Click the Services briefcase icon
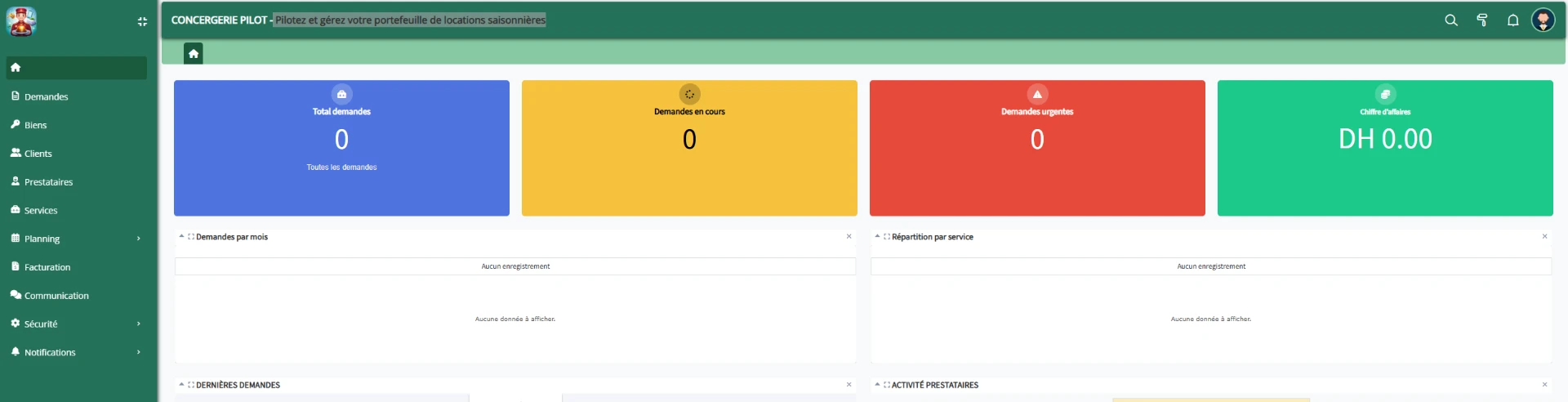 (x=16, y=210)
